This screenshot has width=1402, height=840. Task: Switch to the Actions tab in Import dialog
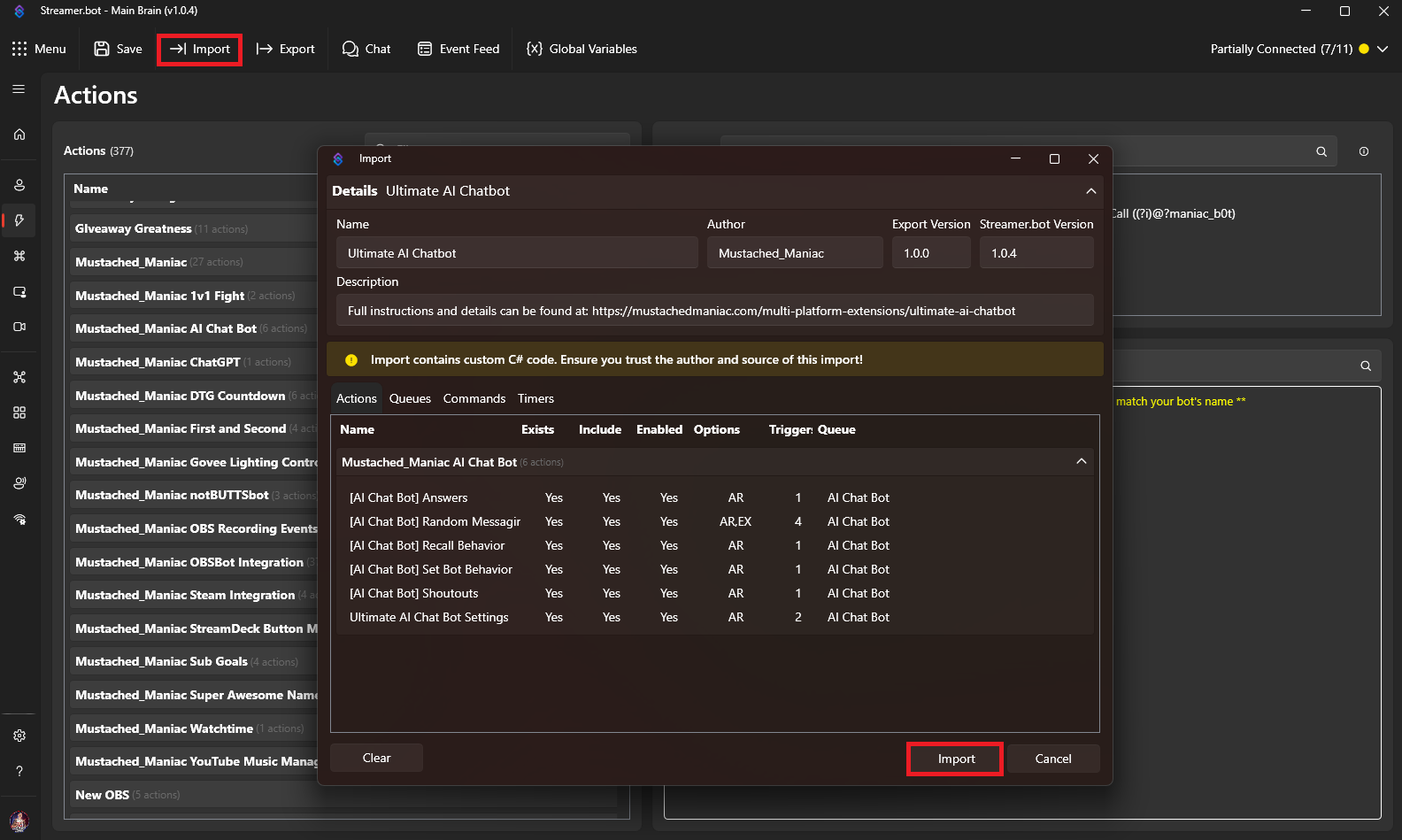pos(357,398)
